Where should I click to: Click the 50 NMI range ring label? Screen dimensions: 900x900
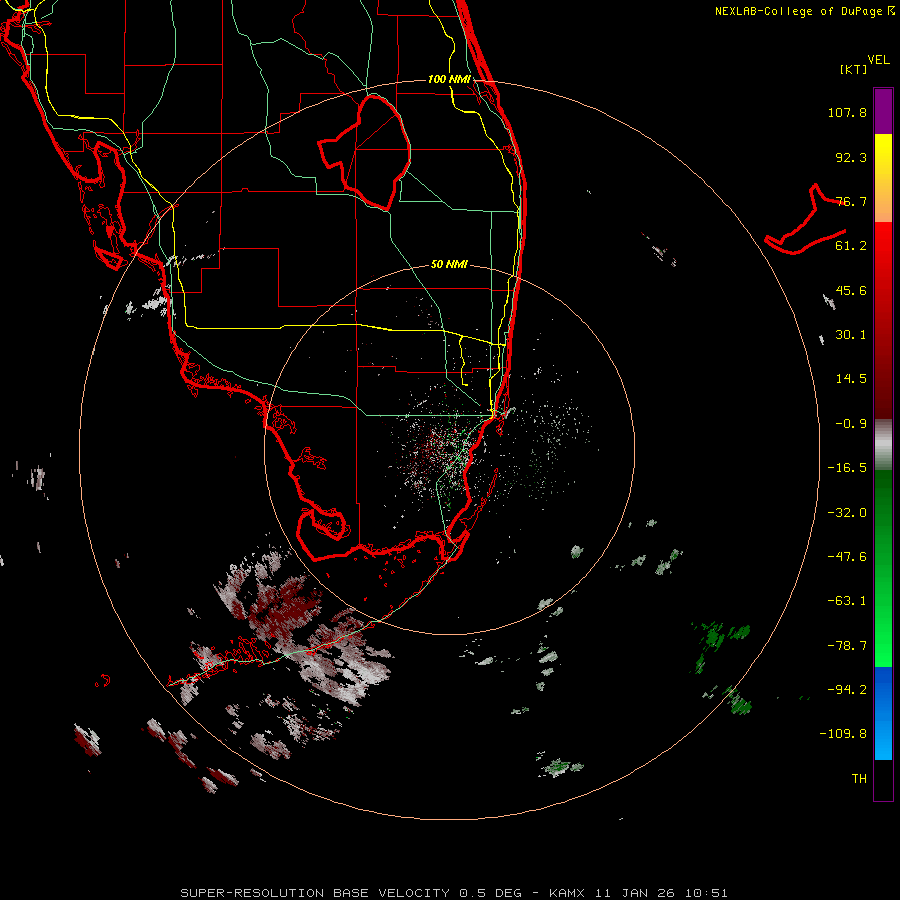click(x=449, y=264)
